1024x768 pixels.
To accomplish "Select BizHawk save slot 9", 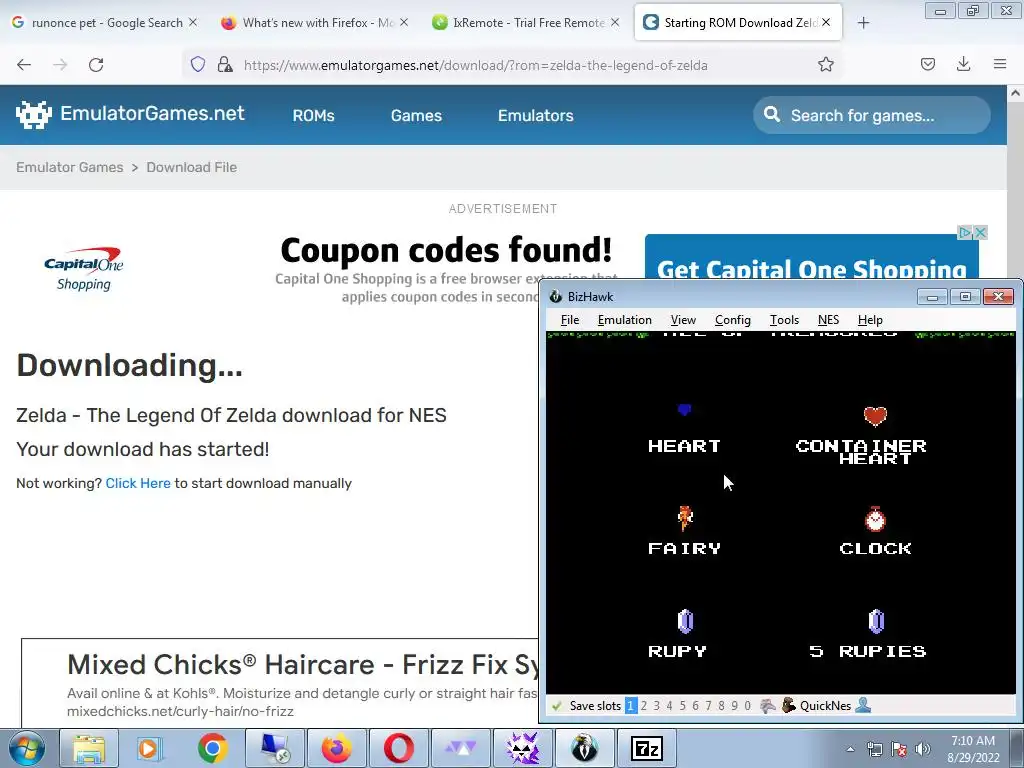I will (x=734, y=705).
